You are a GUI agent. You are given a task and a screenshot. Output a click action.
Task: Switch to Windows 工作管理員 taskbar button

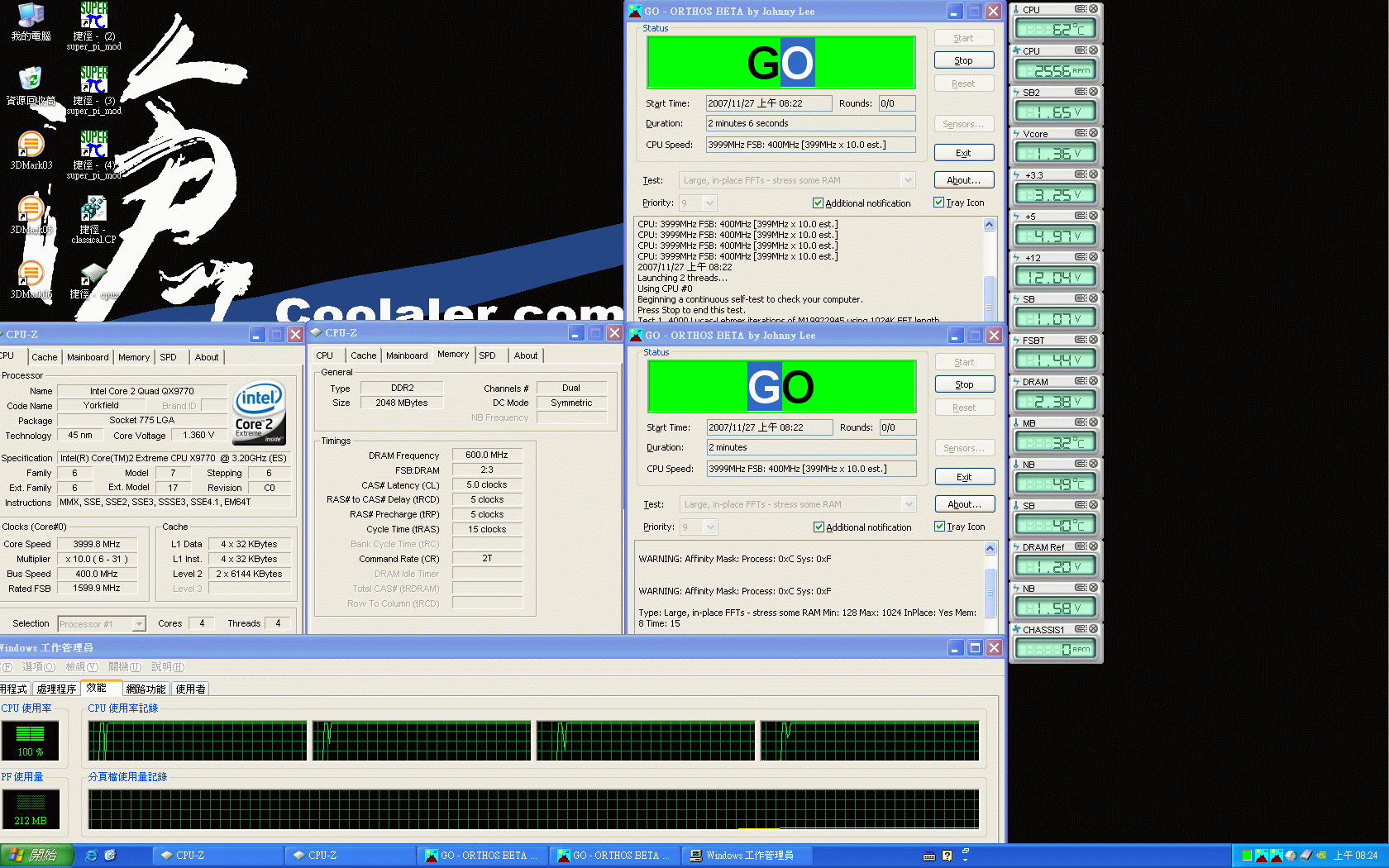pos(747,856)
